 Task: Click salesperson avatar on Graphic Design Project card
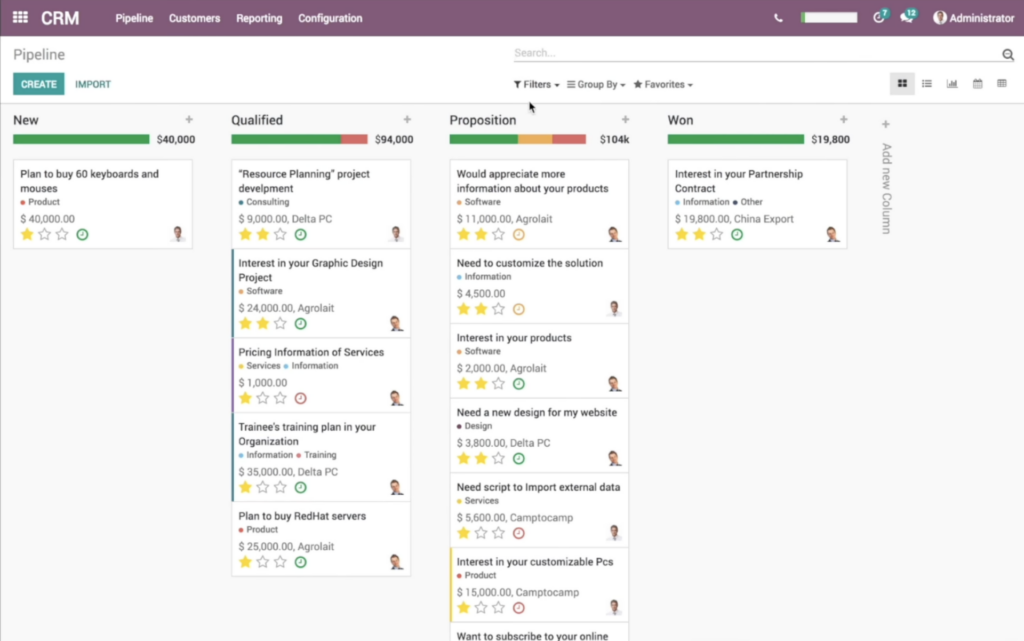point(396,323)
